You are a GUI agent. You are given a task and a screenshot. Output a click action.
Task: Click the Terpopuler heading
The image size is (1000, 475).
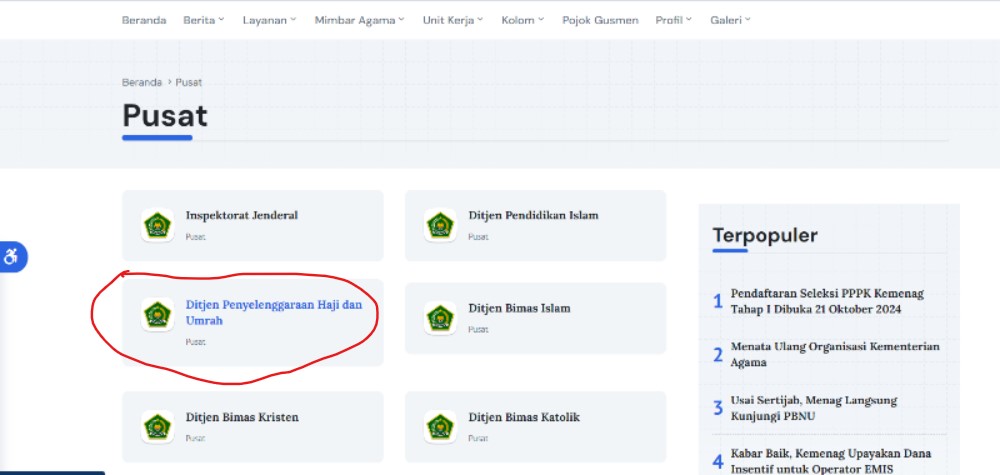click(765, 235)
